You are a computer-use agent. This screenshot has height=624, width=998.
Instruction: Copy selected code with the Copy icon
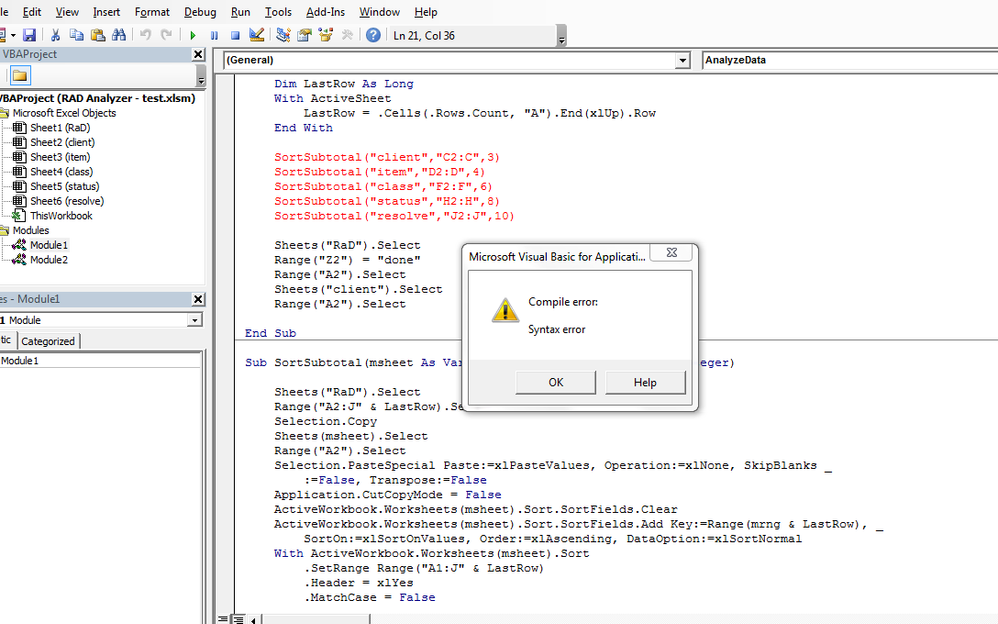click(76, 34)
